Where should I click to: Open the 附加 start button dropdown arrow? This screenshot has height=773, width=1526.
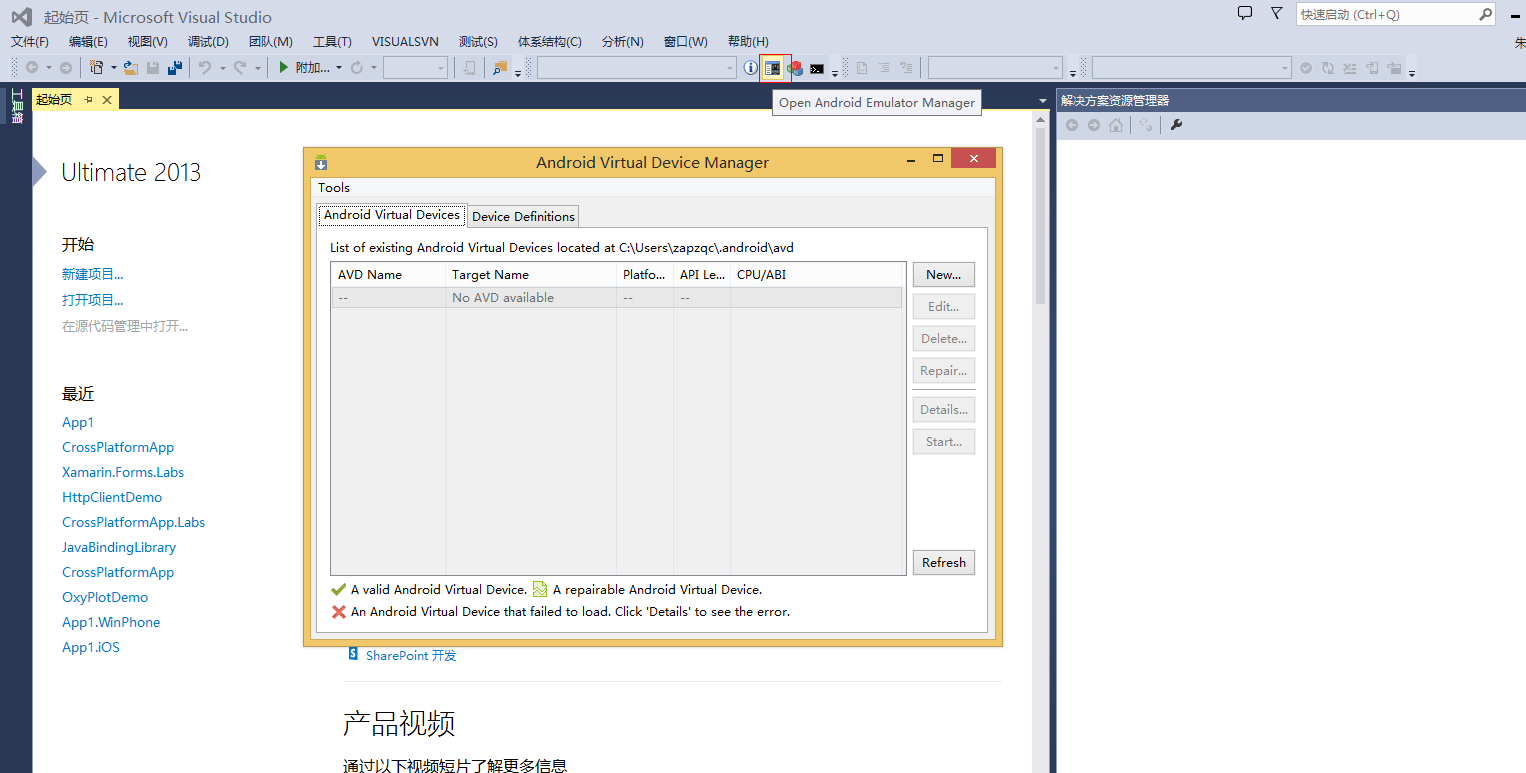(x=339, y=68)
